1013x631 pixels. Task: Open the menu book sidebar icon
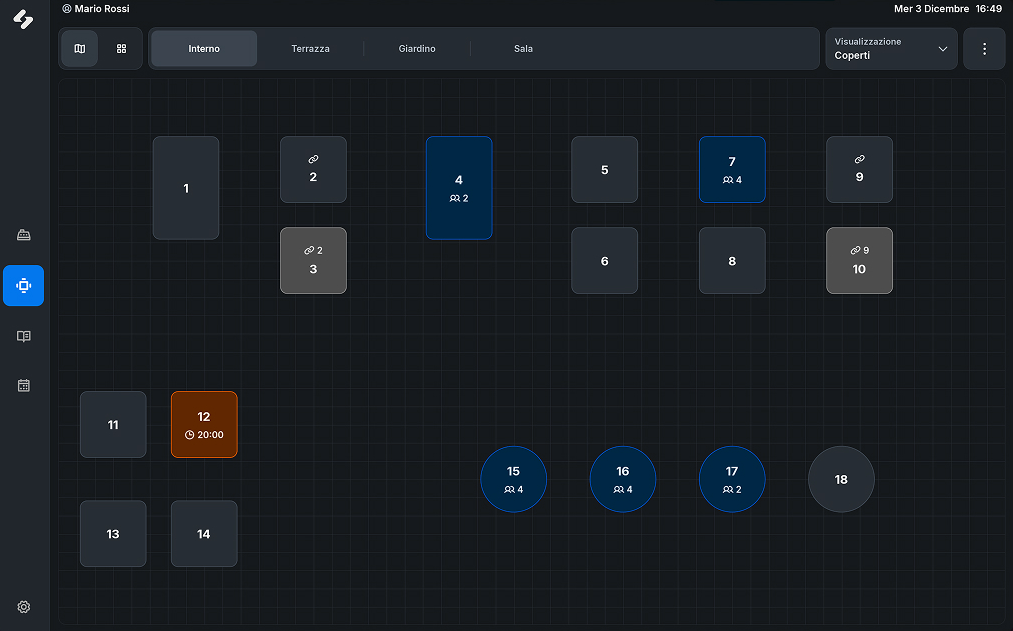coord(24,336)
